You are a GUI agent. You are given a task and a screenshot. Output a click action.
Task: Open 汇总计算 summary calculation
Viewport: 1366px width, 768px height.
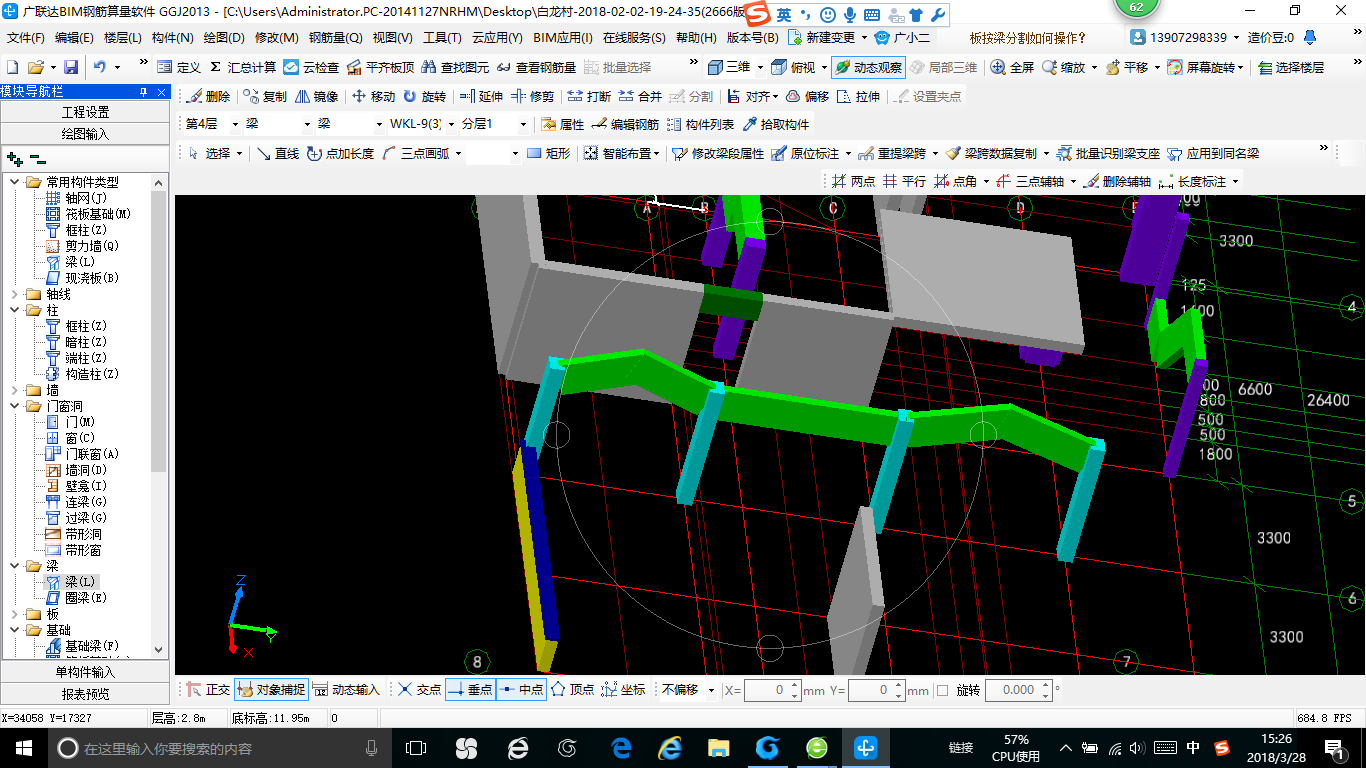(x=242, y=67)
